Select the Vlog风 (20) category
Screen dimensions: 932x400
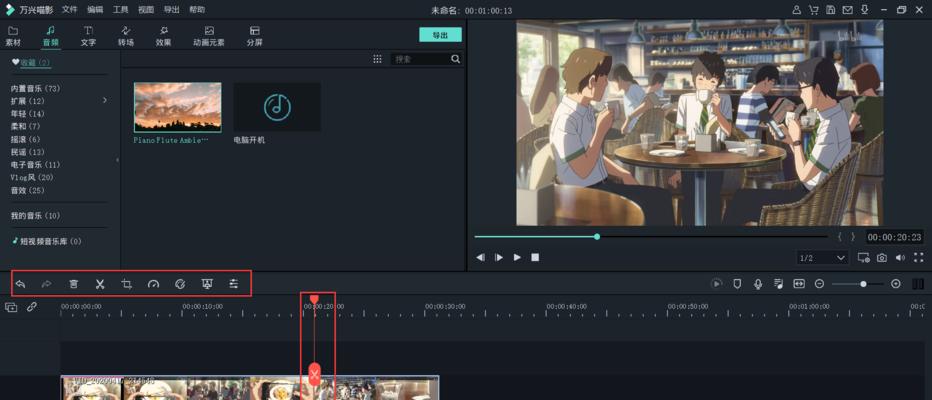click(x=32, y=178)
